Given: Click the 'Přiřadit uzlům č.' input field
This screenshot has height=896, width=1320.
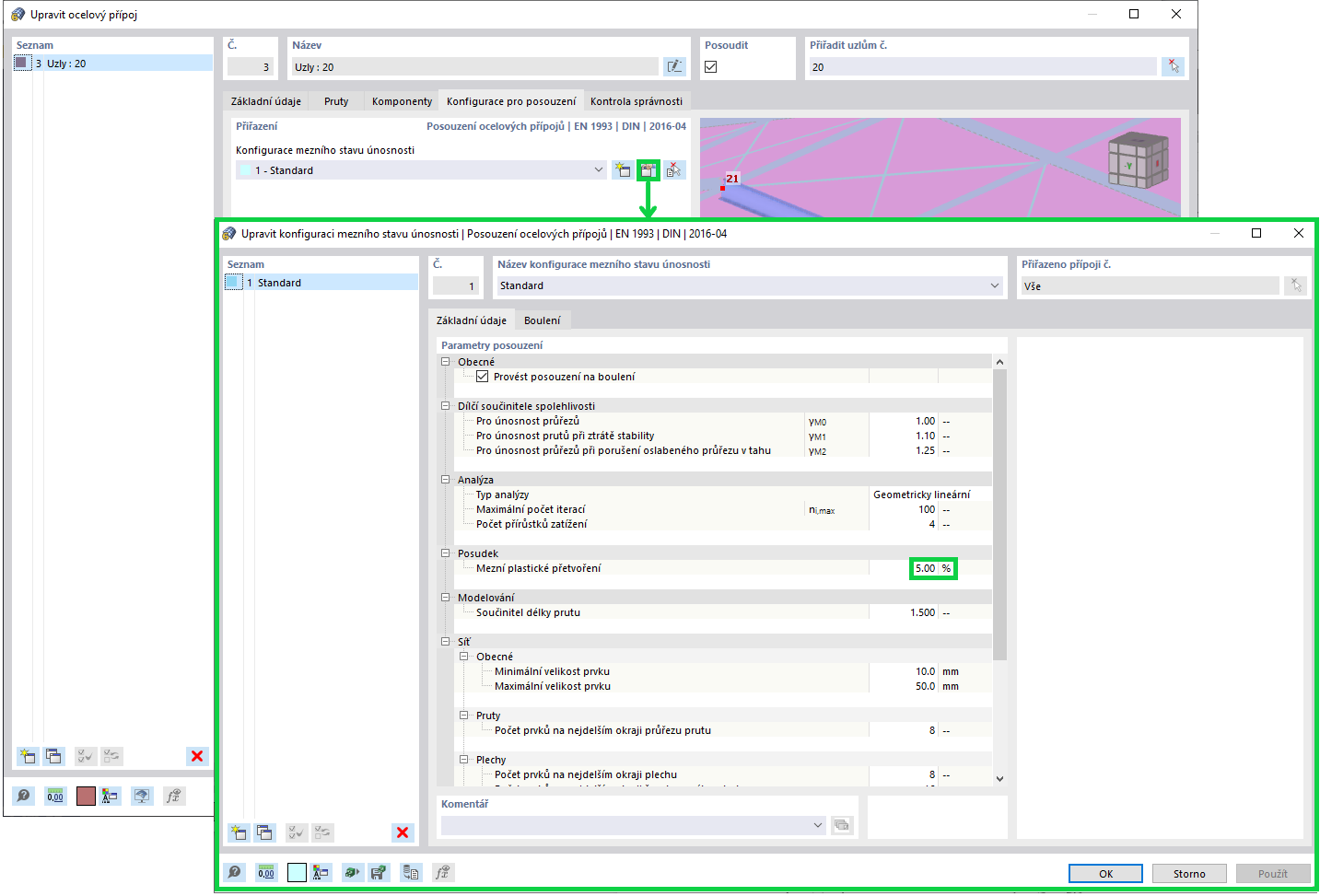Looking at the screenshot, I should [983, 66].
